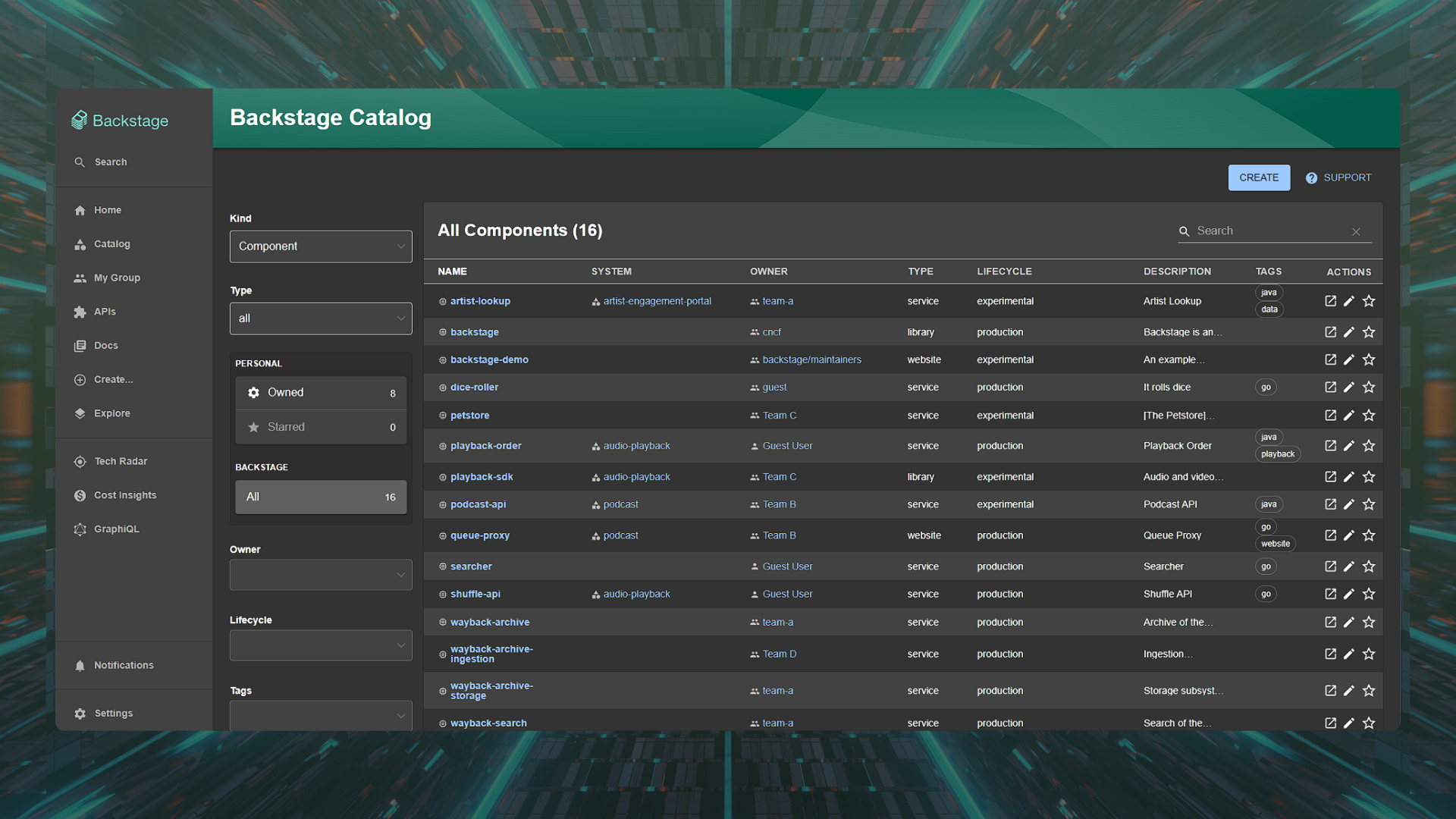Viewport: 1456px width, 819px height.
Task: Click the edit pencil for artist-lookup
Action: (1349, 301)
